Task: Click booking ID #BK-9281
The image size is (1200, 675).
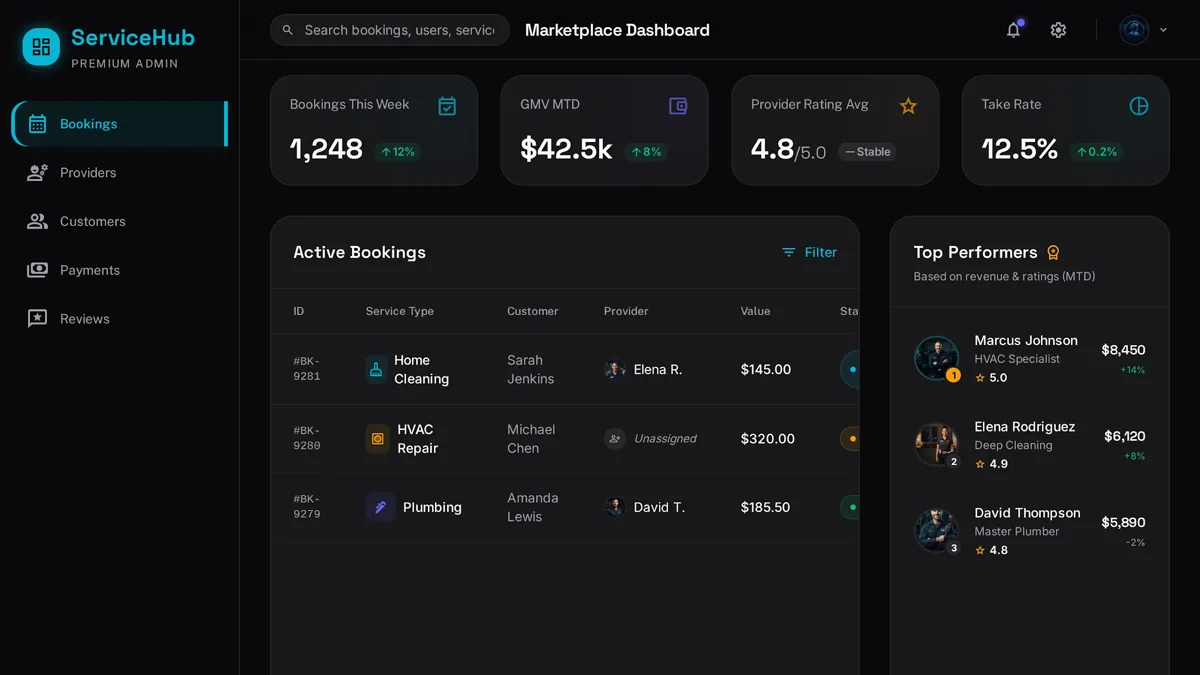Action: (x=307, y=369)
